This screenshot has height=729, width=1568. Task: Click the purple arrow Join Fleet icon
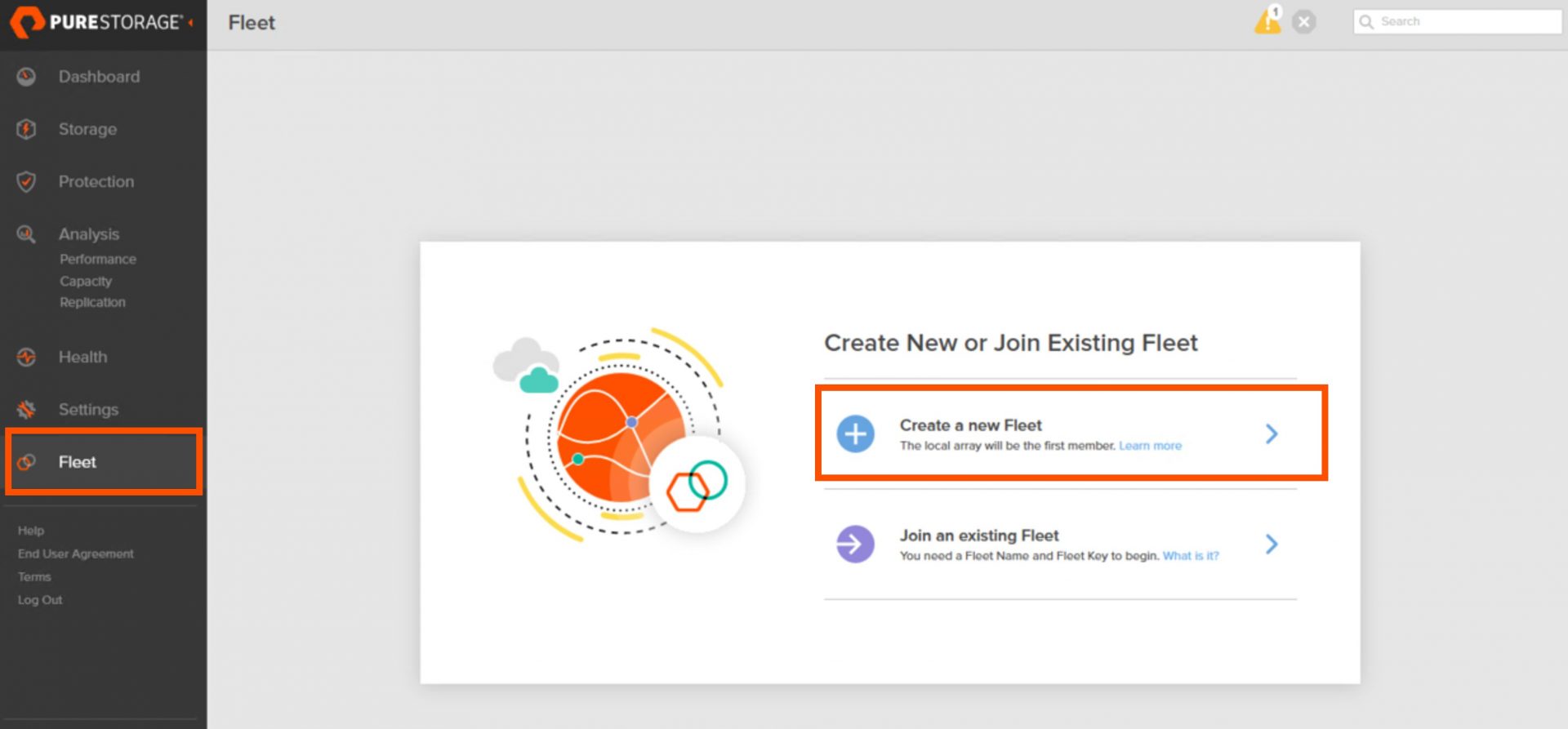855,544
